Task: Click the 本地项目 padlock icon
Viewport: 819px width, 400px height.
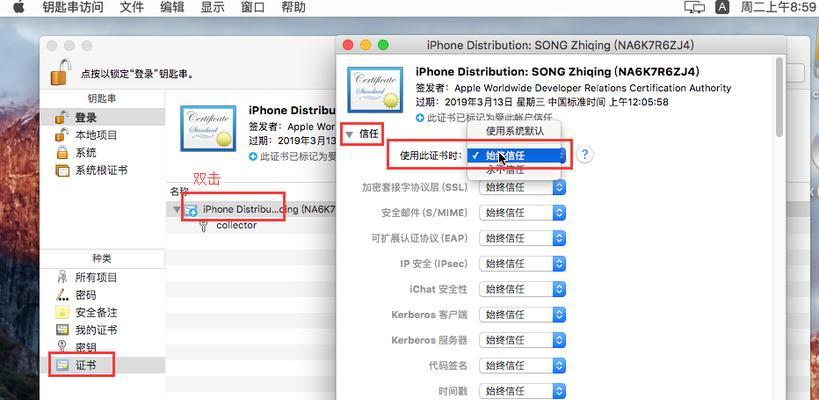Action: click(x=62, y=135)
